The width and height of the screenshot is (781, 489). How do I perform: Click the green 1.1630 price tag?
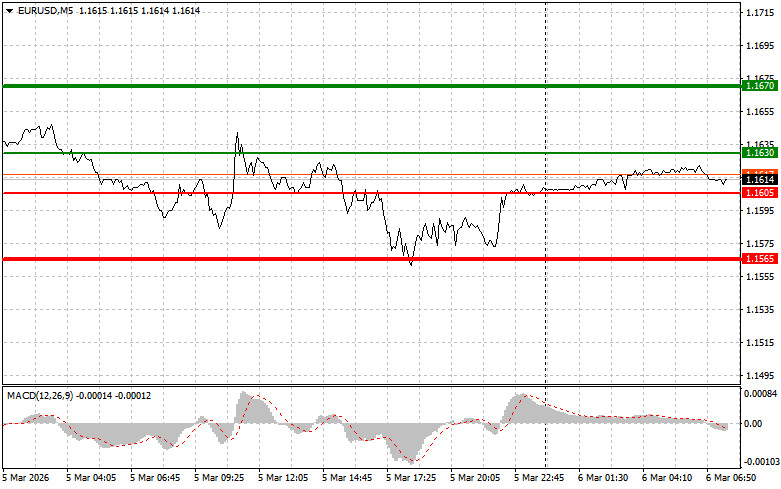coord(759,153)
